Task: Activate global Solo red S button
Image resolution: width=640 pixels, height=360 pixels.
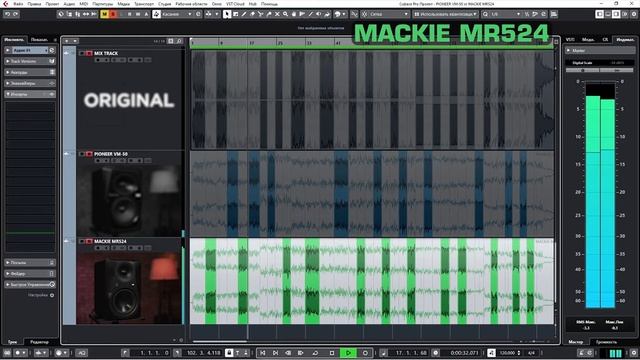Action: (x=113, y=14)
